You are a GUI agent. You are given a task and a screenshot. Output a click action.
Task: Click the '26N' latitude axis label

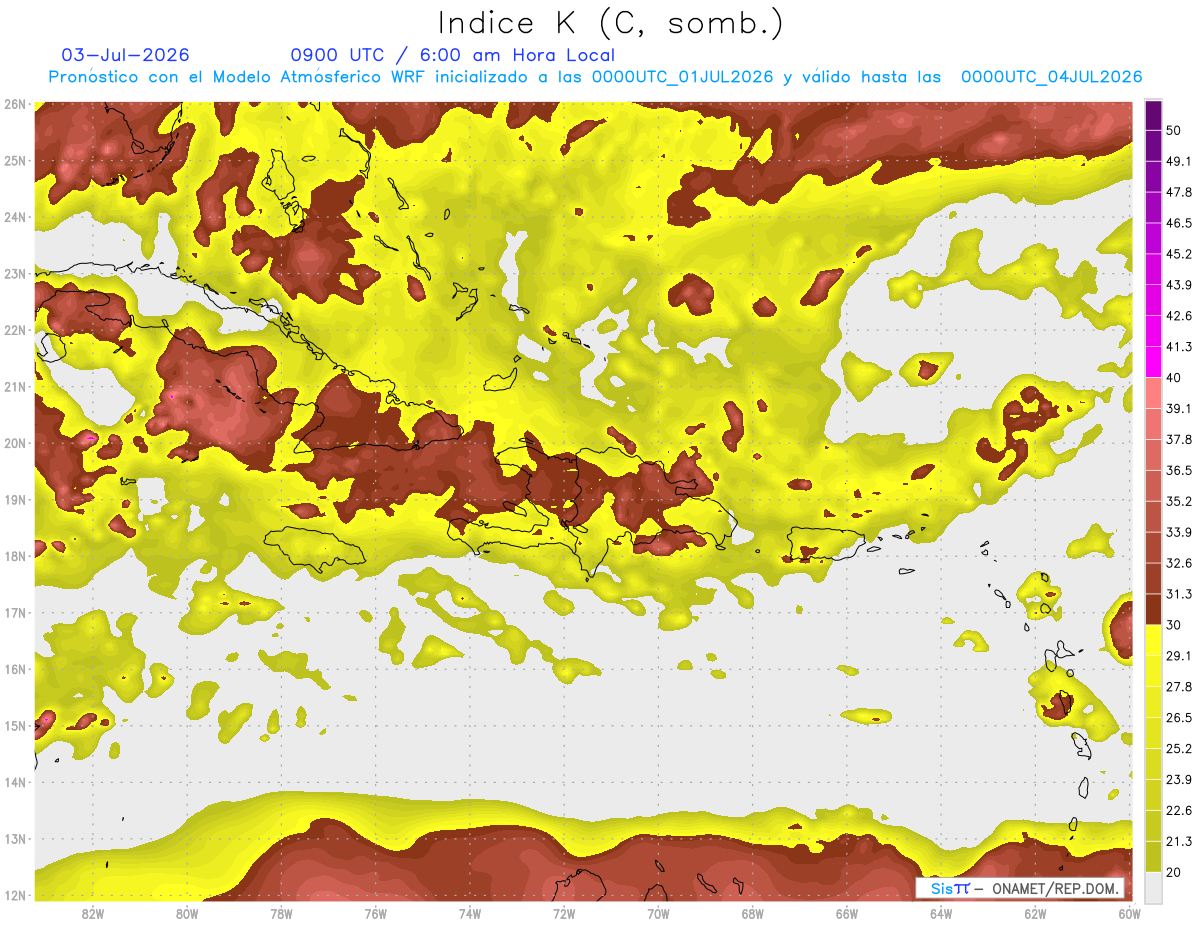pos(14,104)
